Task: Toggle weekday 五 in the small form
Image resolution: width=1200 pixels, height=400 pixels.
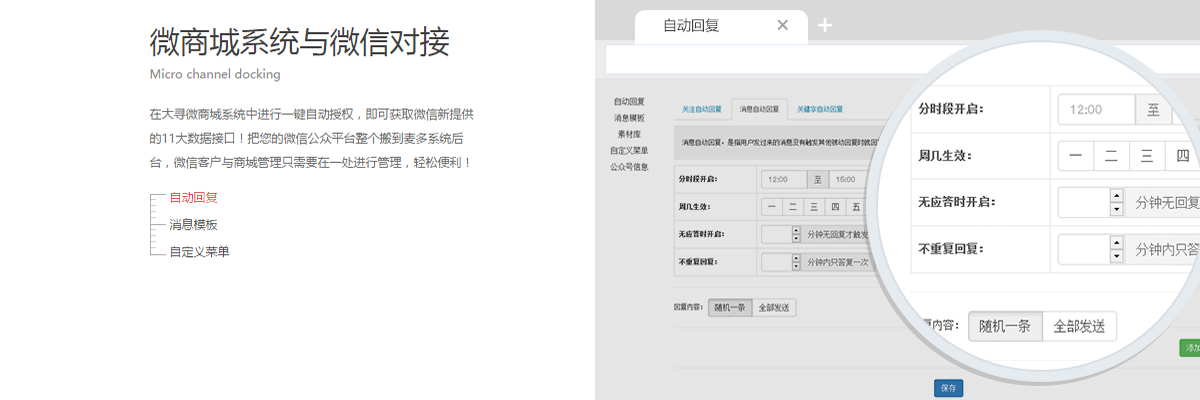Action: (856, 208)
